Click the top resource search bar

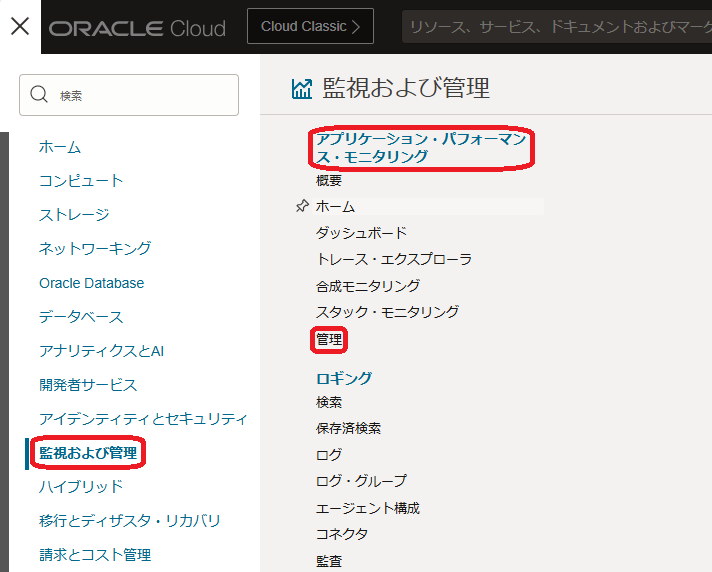pyautogui.click(x=557, y=27)
